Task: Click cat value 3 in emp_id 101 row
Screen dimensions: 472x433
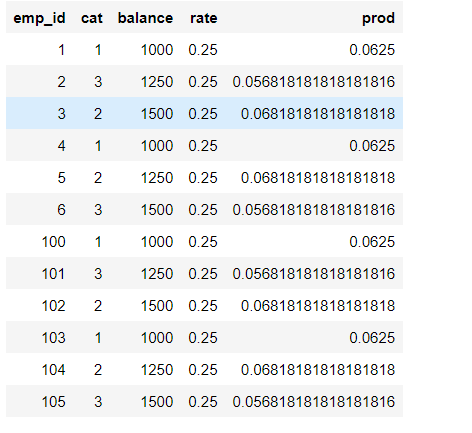Action: (x=98, y=274)
